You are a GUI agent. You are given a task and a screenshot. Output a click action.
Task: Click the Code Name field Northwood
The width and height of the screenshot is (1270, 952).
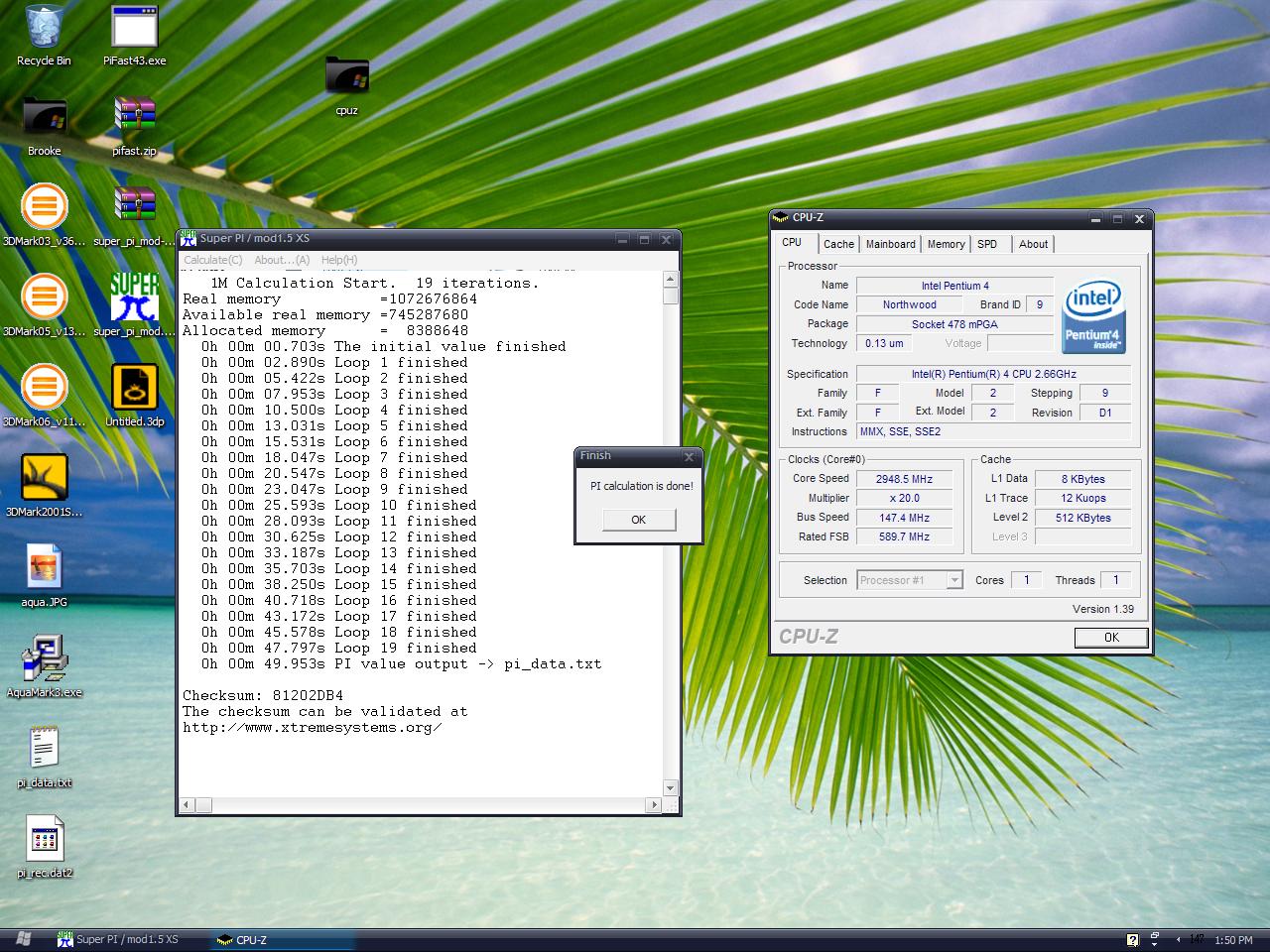tap(909, 304)
